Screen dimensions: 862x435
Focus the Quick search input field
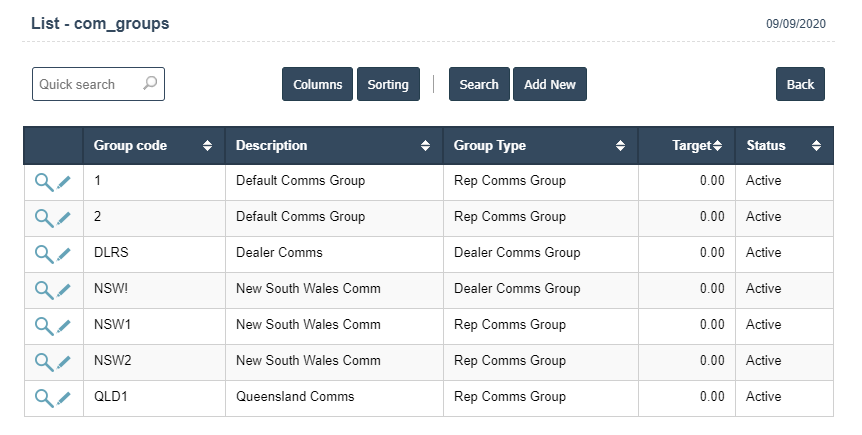tap(88, 84)
